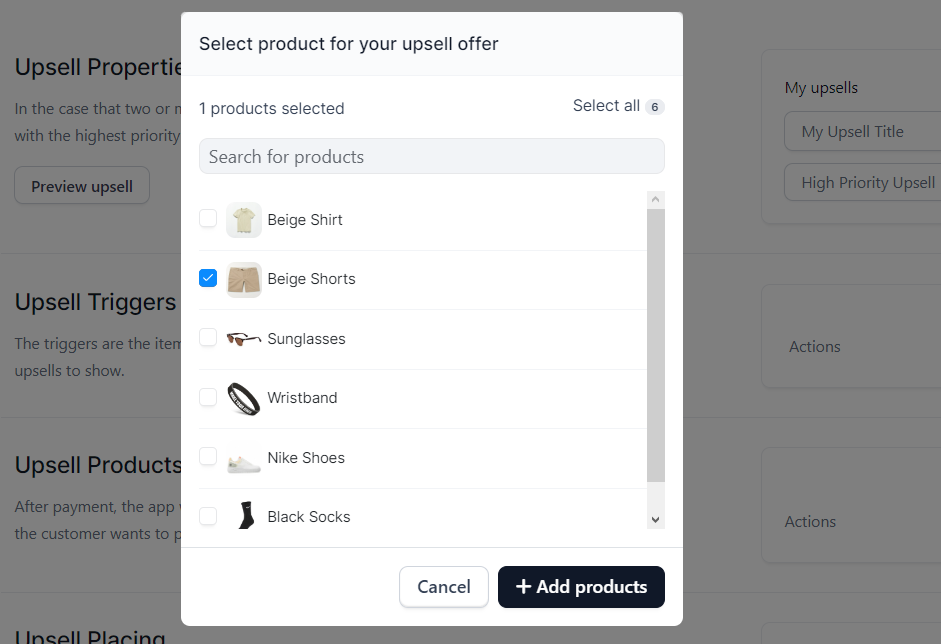The image size is (941, 644).
Task: Click the Black Socks product icon
Action: coord(245,516)
